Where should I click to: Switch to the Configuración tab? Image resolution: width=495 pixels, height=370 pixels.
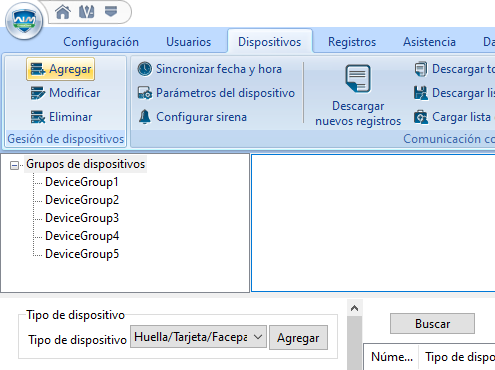coord(101,42)
